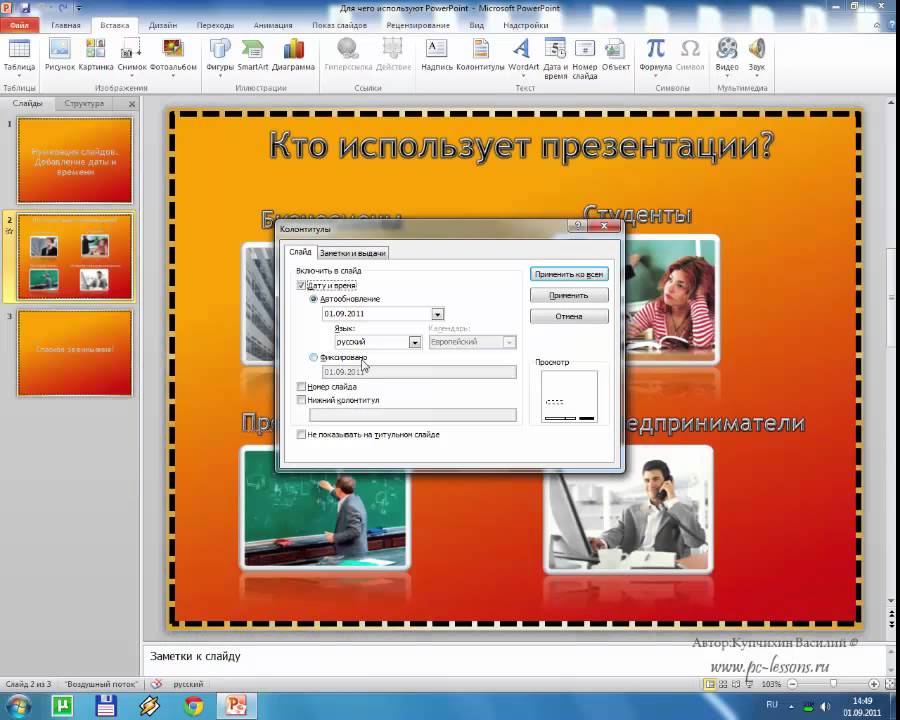Click the zoom out minus button
The width and height of the screenshot is (900, 720).
(792, 684)
